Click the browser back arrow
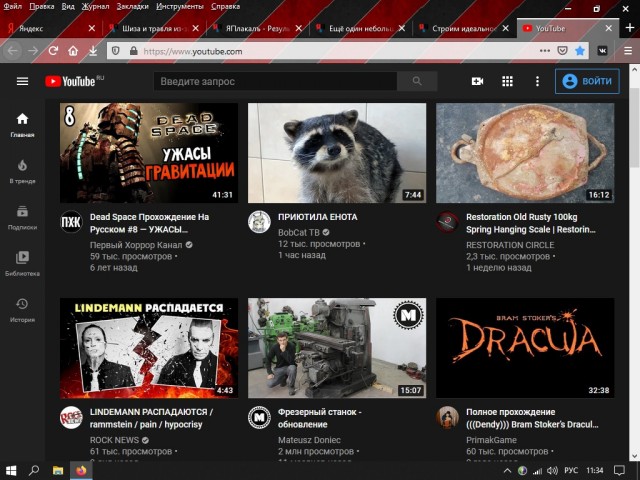640x480 pixels. 13,51
